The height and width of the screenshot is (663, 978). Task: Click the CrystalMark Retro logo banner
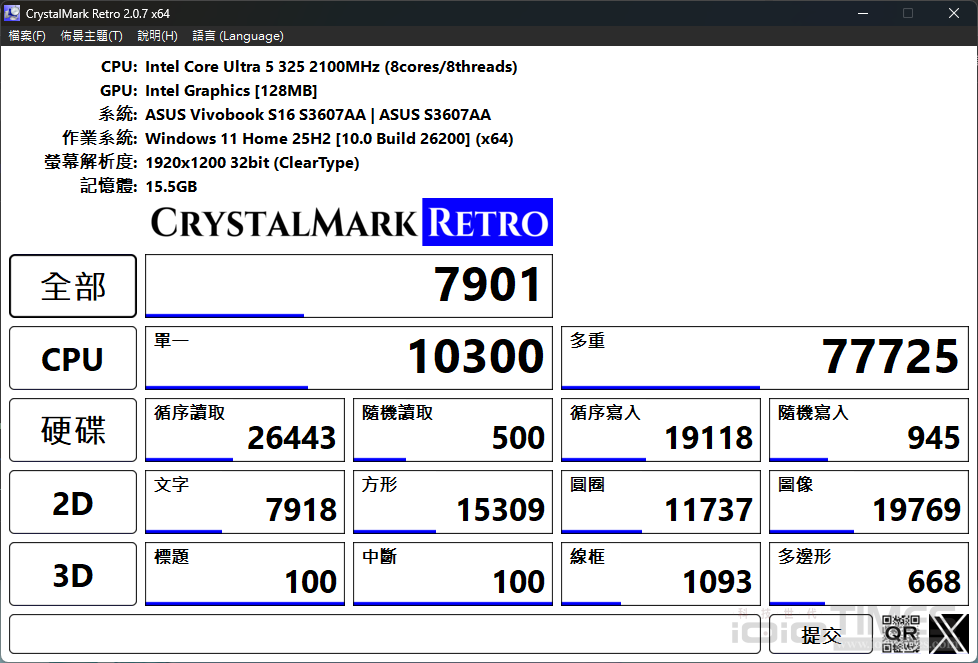coord(350,221)
